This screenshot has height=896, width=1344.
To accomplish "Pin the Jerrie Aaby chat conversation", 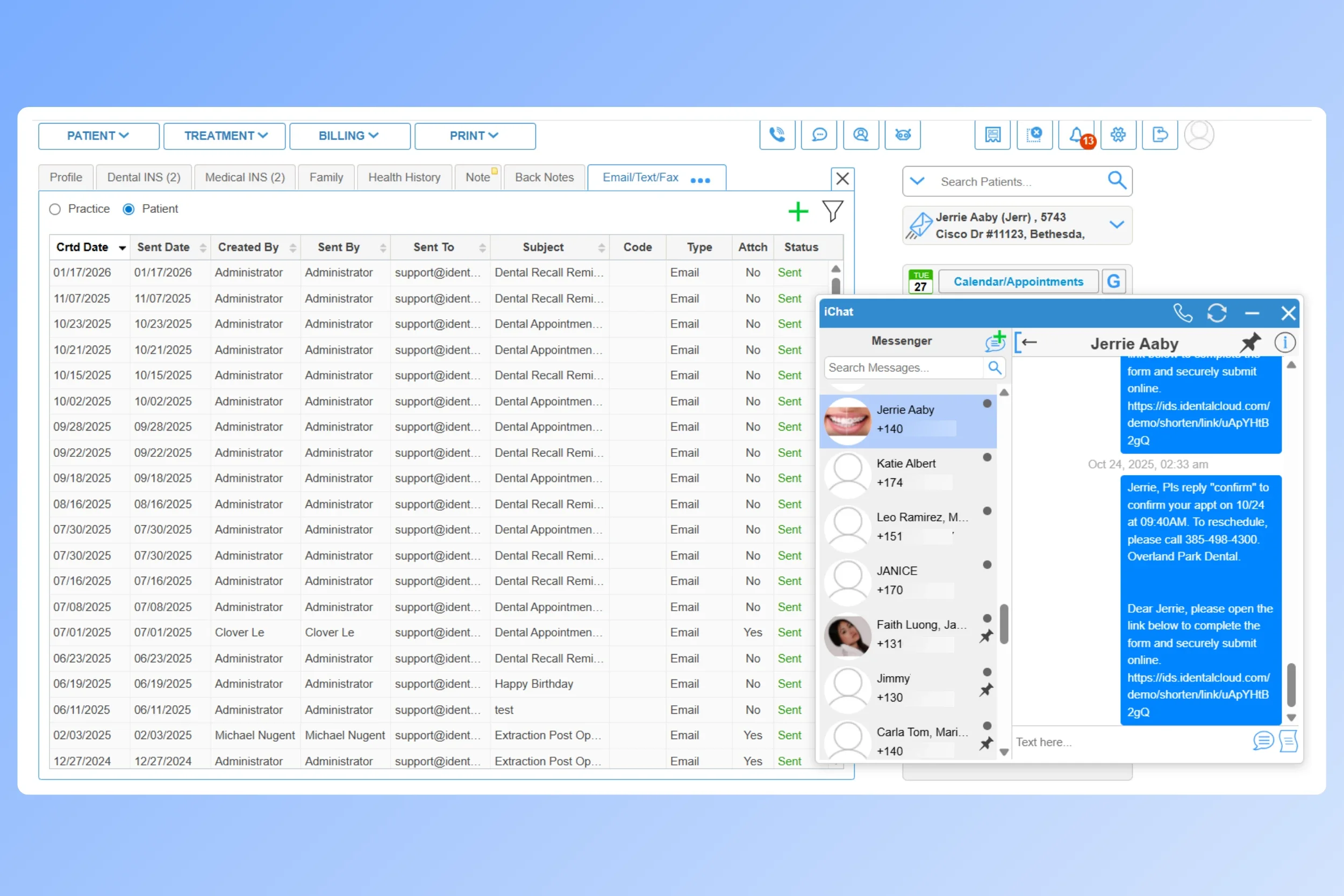I will point(1250,342).
